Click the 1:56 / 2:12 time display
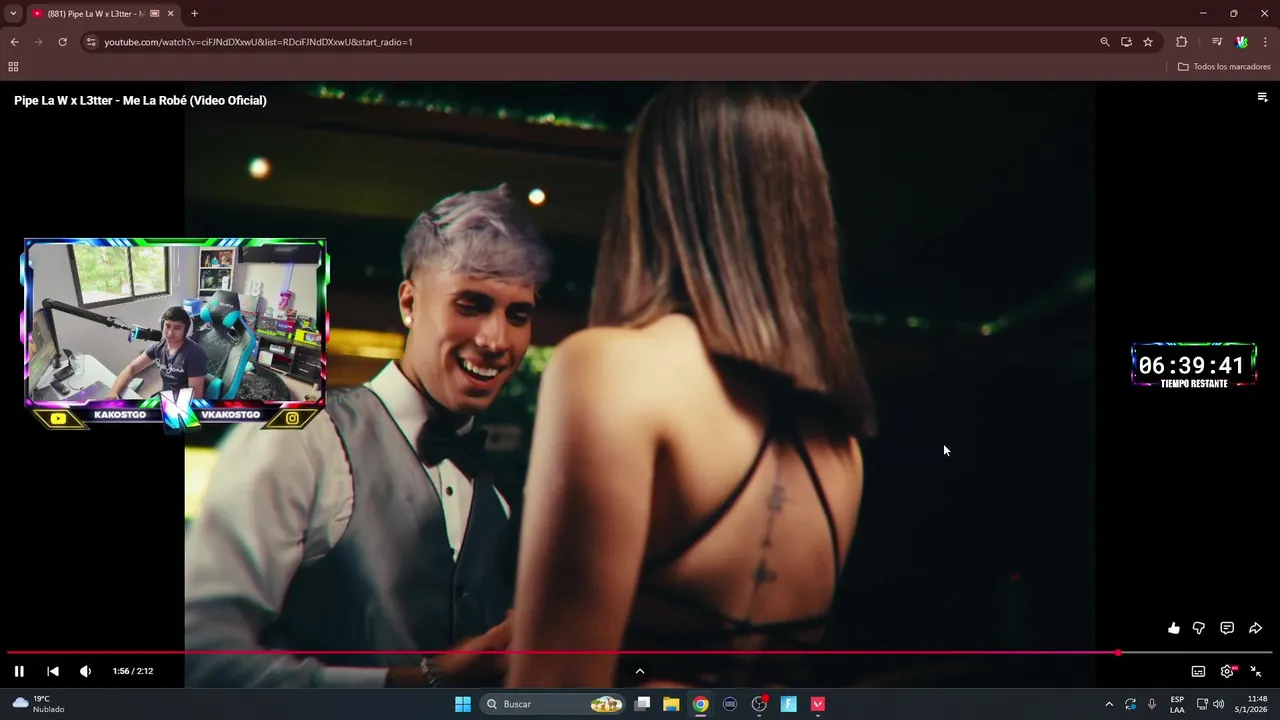The height and width of the screenshot is (720, 1280). pos(133,671)
